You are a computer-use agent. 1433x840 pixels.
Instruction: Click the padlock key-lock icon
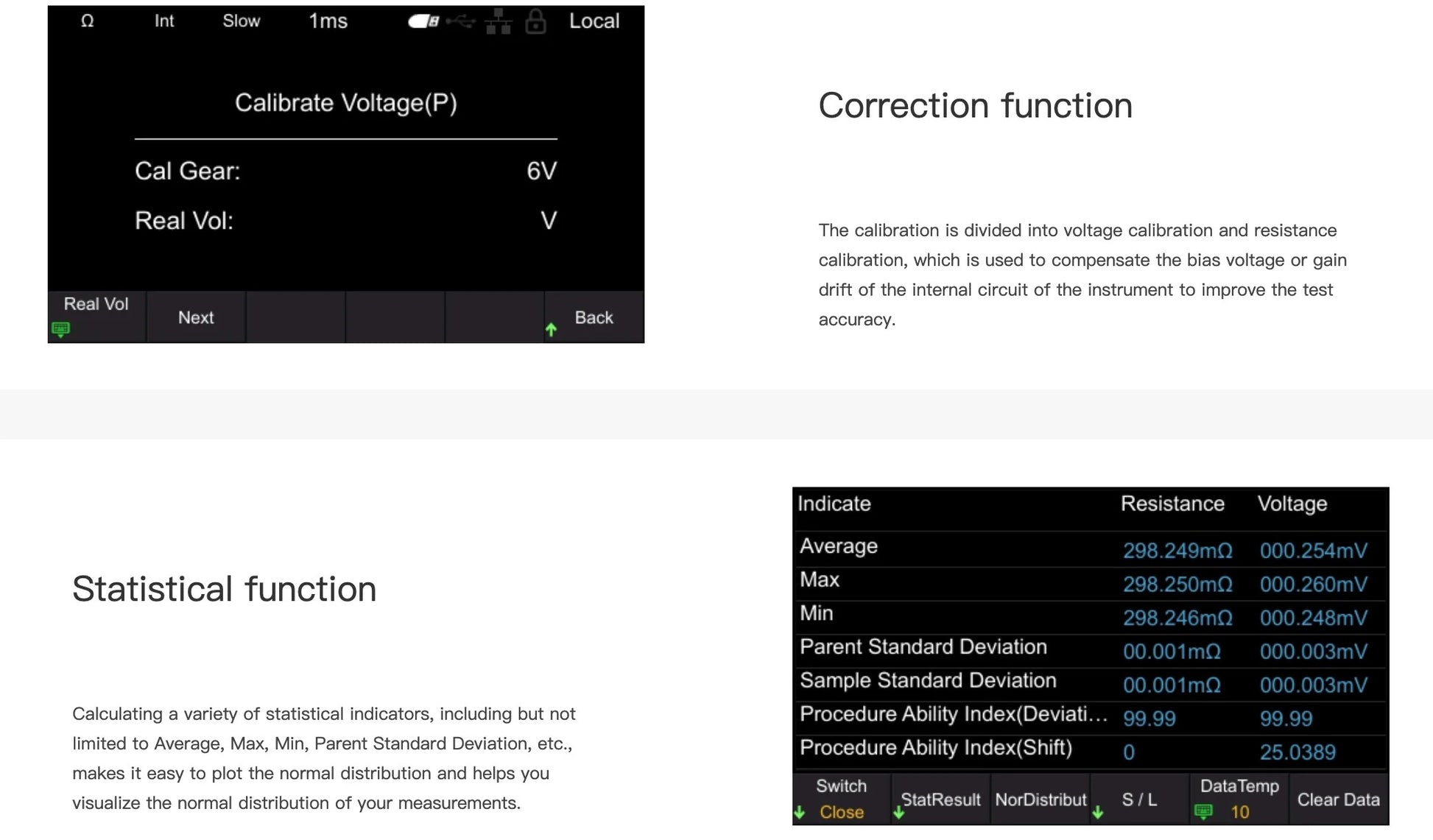tap(535, 21)
